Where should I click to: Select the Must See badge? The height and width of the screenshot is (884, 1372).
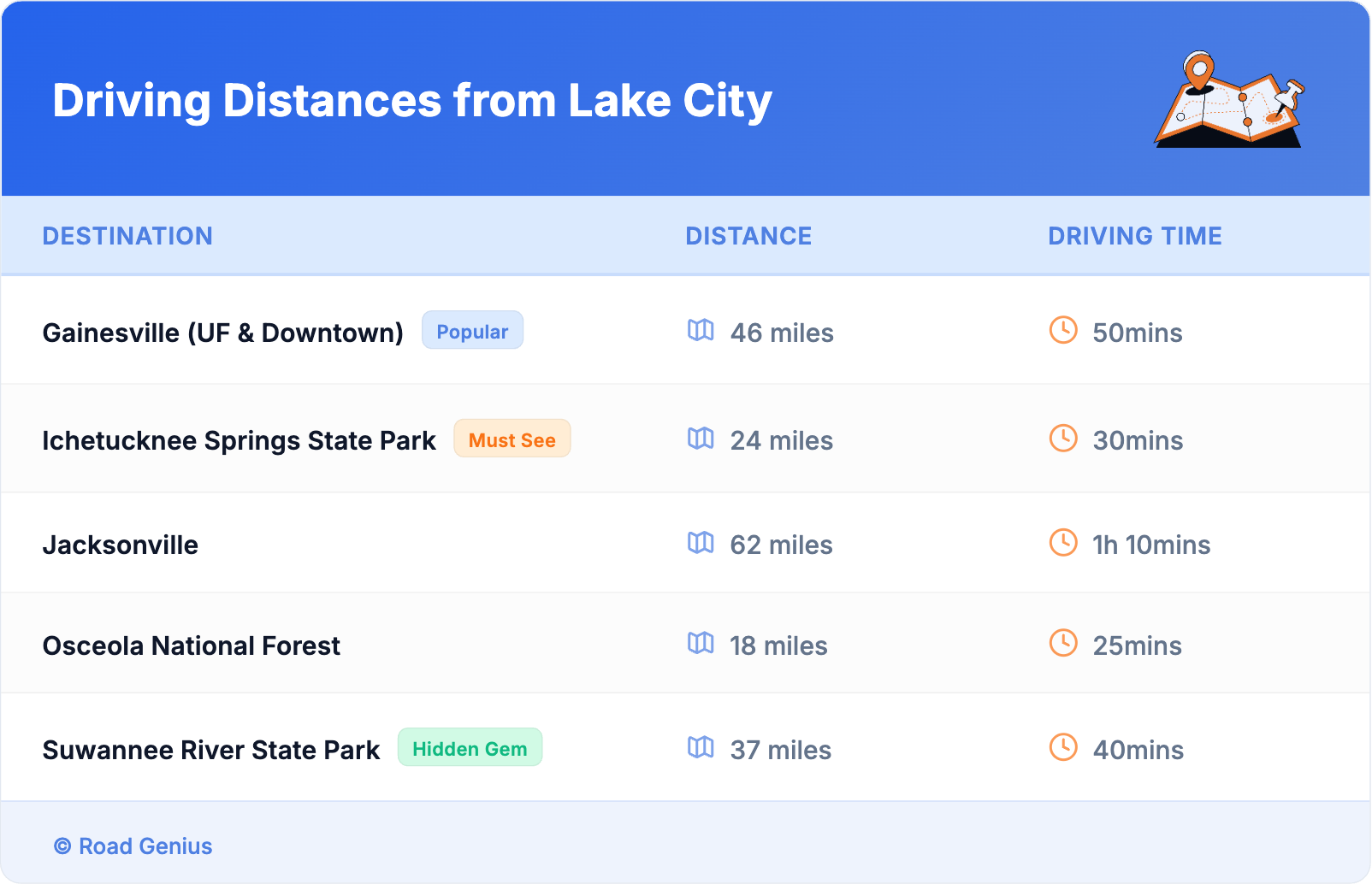point(512,439)
